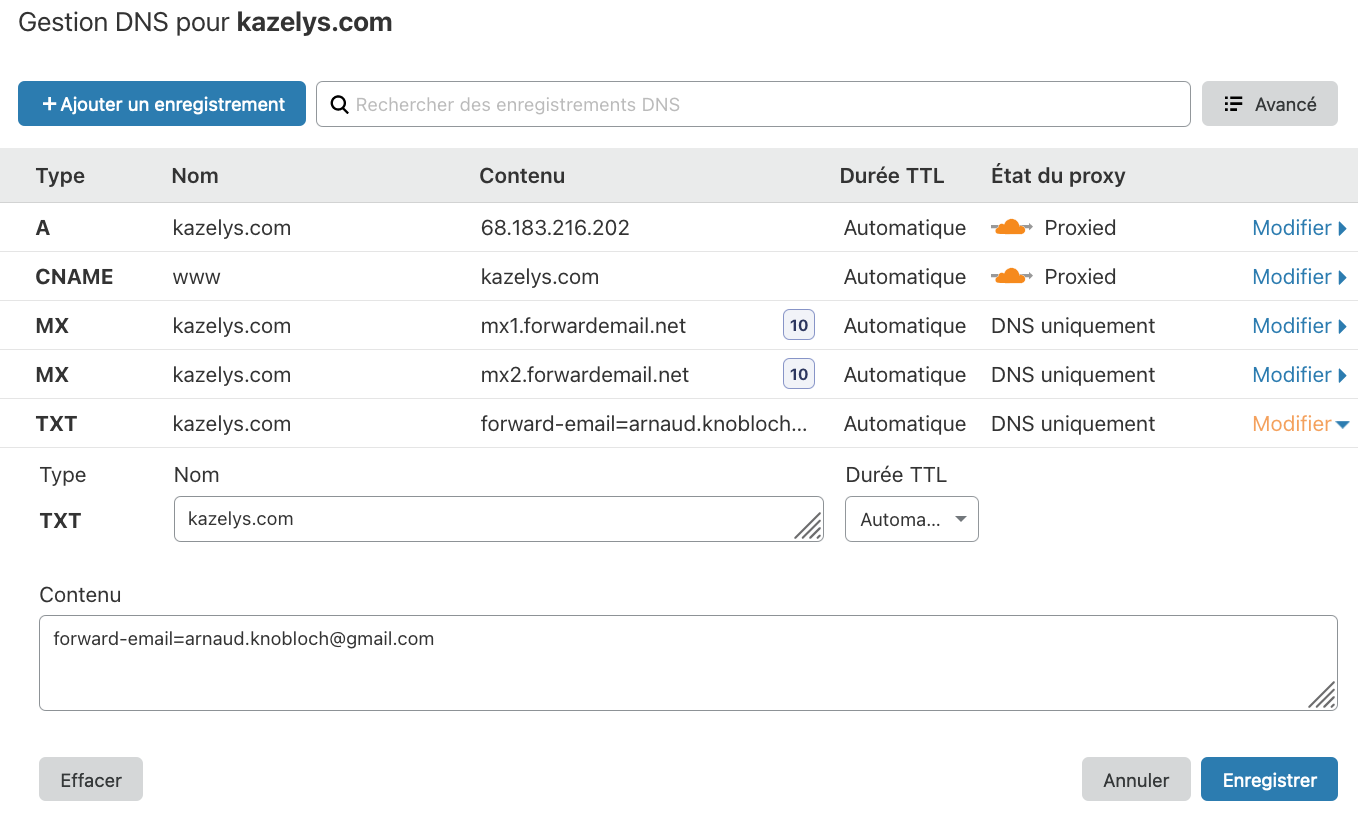Open the Durée TTL dropdown
Image resolution: width=1358 pixels, height=822 pixels.
coord(912,519)
